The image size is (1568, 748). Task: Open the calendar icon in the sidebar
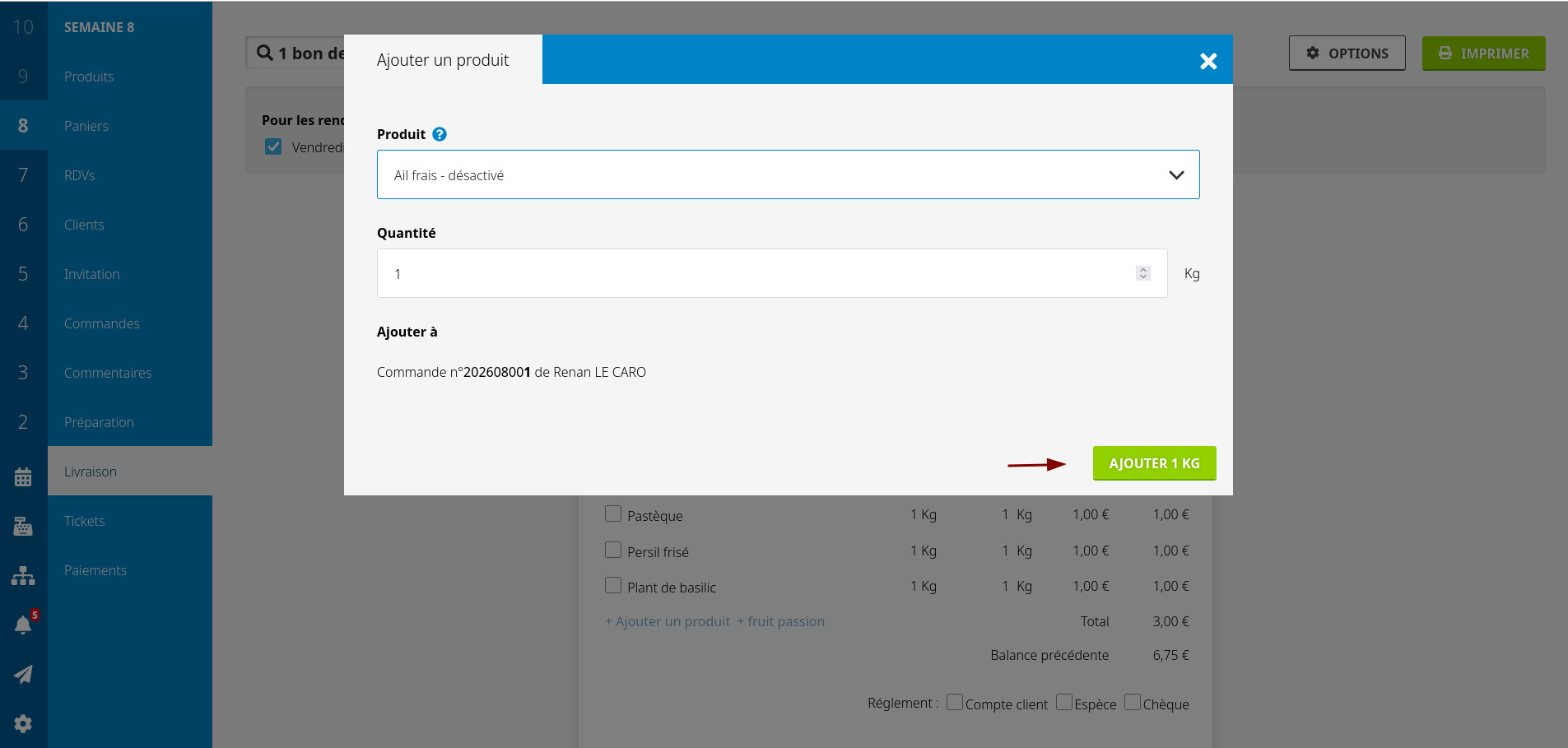[23, 477]
